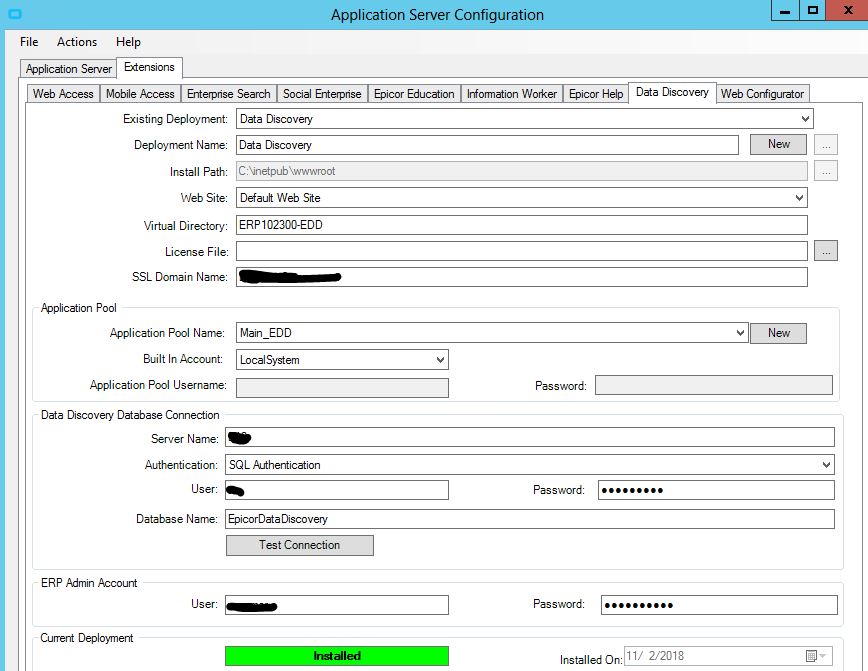This screenshot has height=671, width=868.
Task: Select Data Discovery tab
Action: coord(672,92)
